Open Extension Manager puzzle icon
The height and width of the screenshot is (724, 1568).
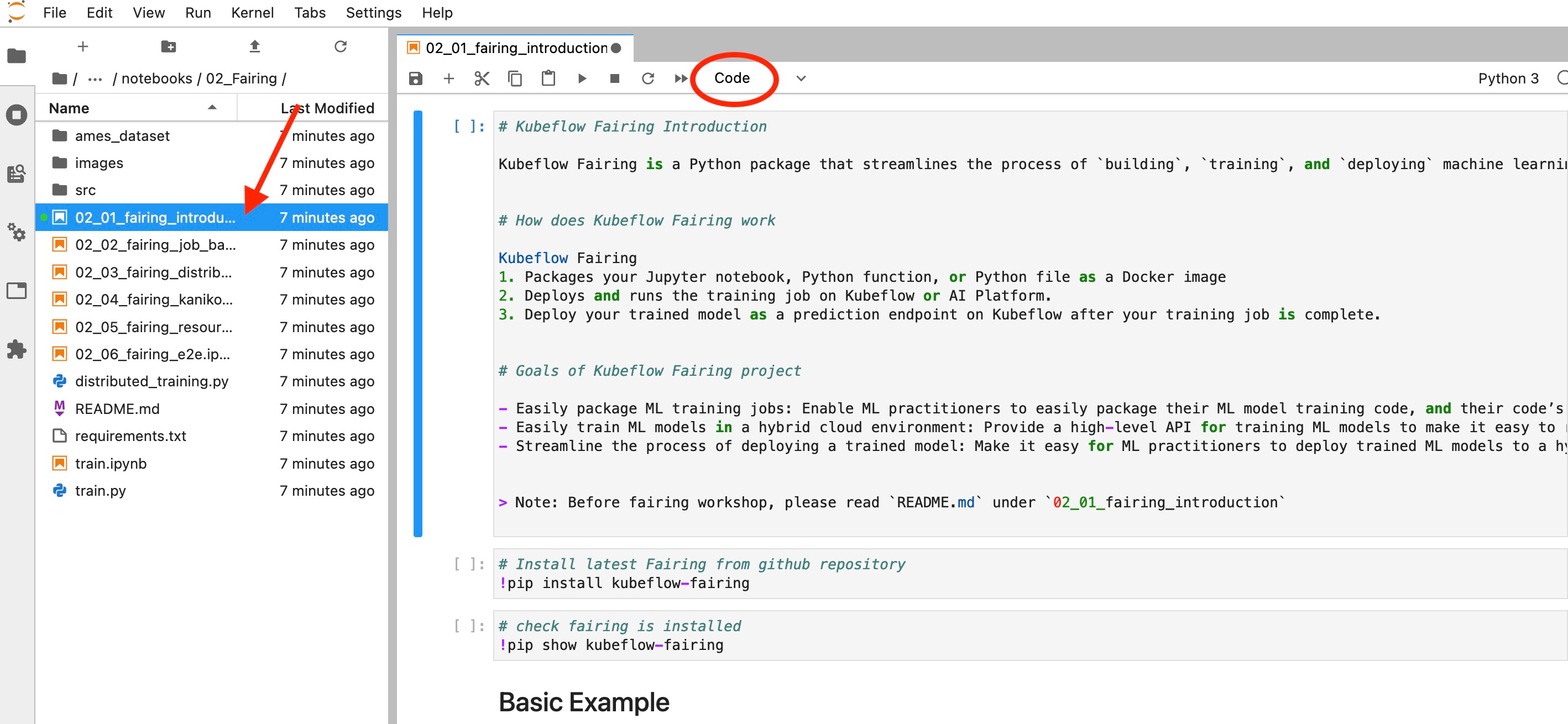[x=17, y=349]
